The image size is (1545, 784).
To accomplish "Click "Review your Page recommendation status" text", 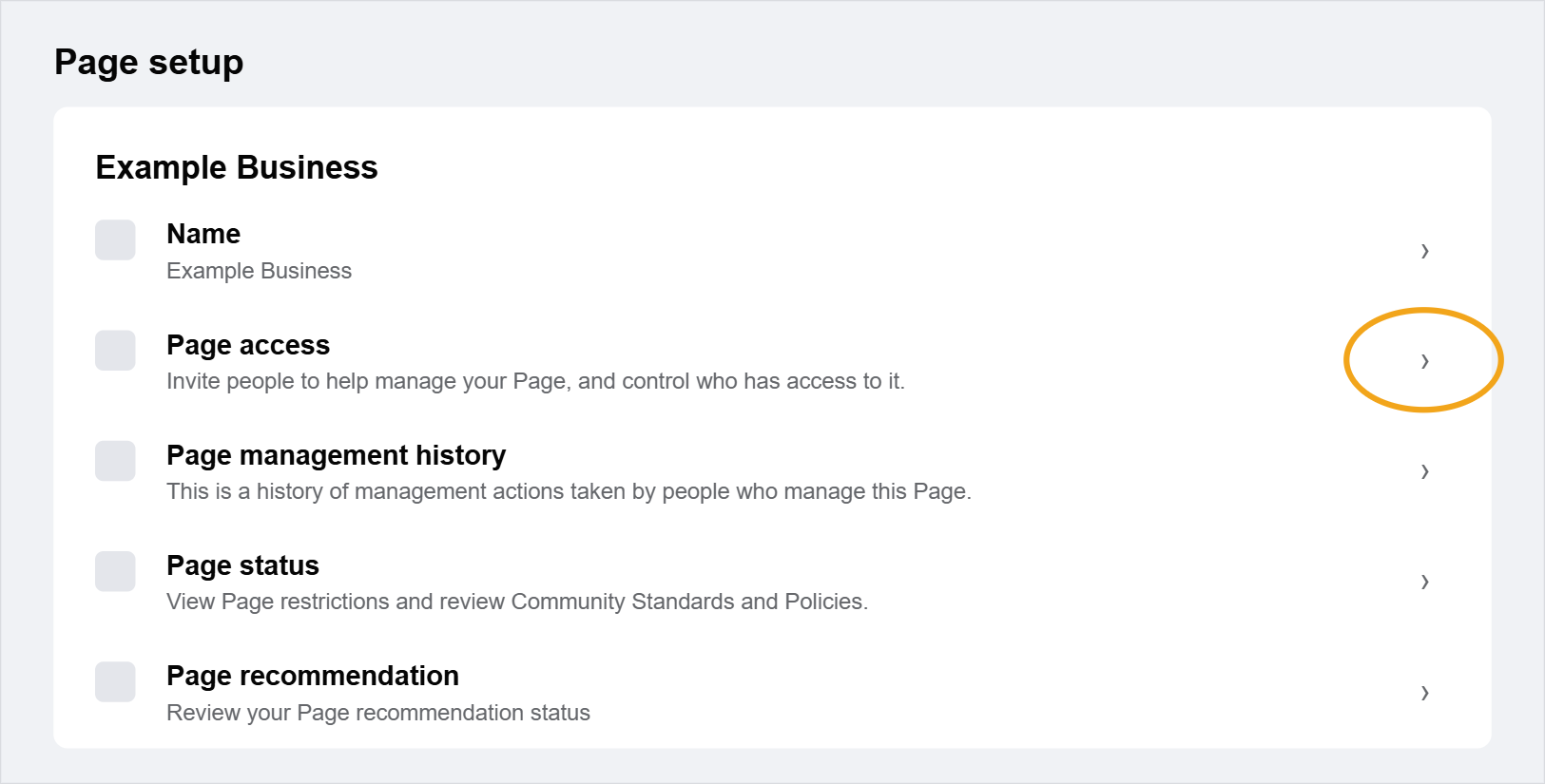I will pyautogui.click(x=378, y=713).
